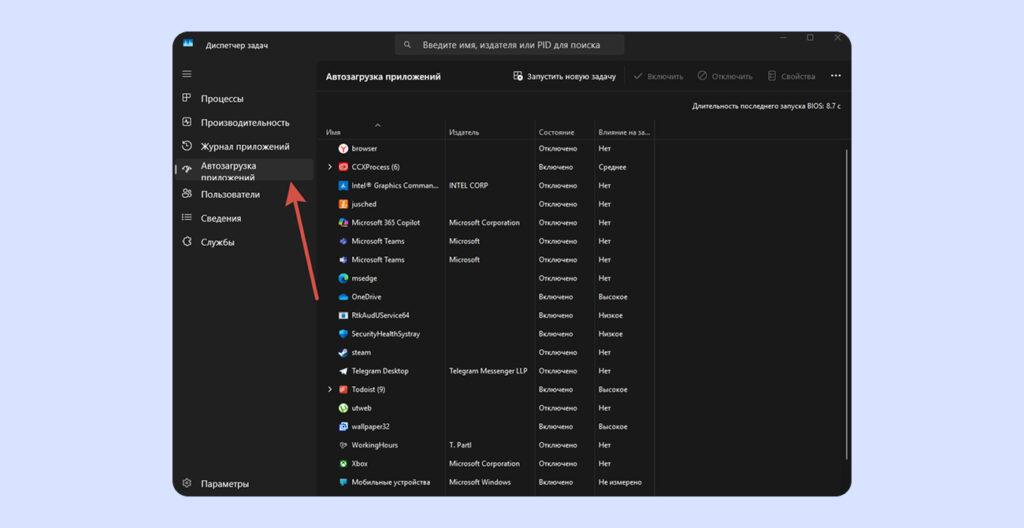Screen dimensions: 1024x528
Task: Click Длительность последнего запуска BIOS text
Action: pos(766,106)
